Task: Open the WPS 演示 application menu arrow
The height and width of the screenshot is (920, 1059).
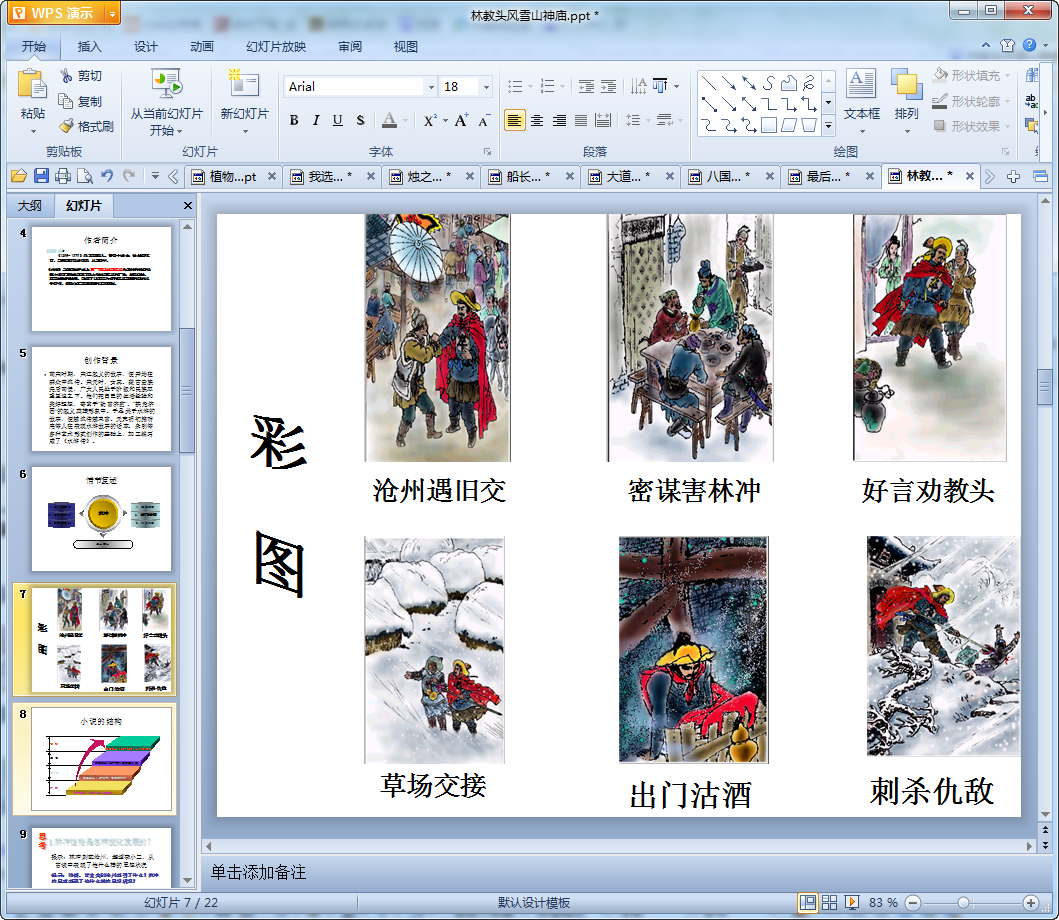Action: [x=112, y=13]
